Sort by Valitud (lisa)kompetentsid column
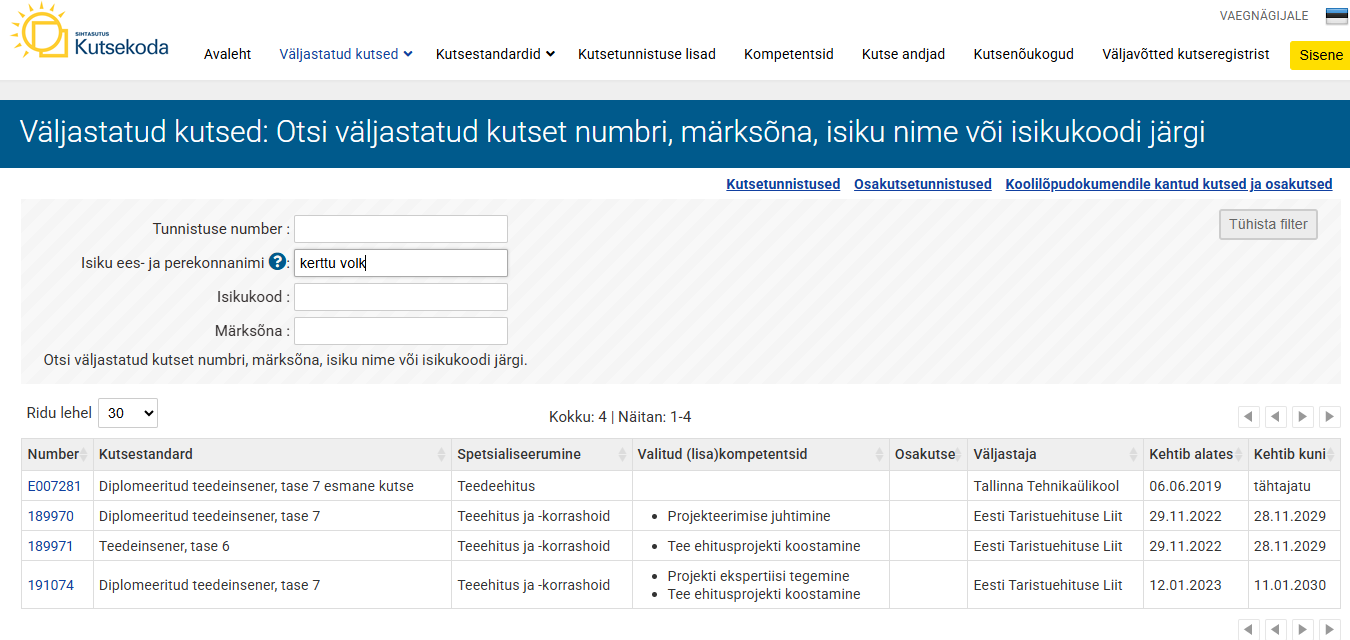The width and height of the screenshot is (1350, 640). [760, 454]
